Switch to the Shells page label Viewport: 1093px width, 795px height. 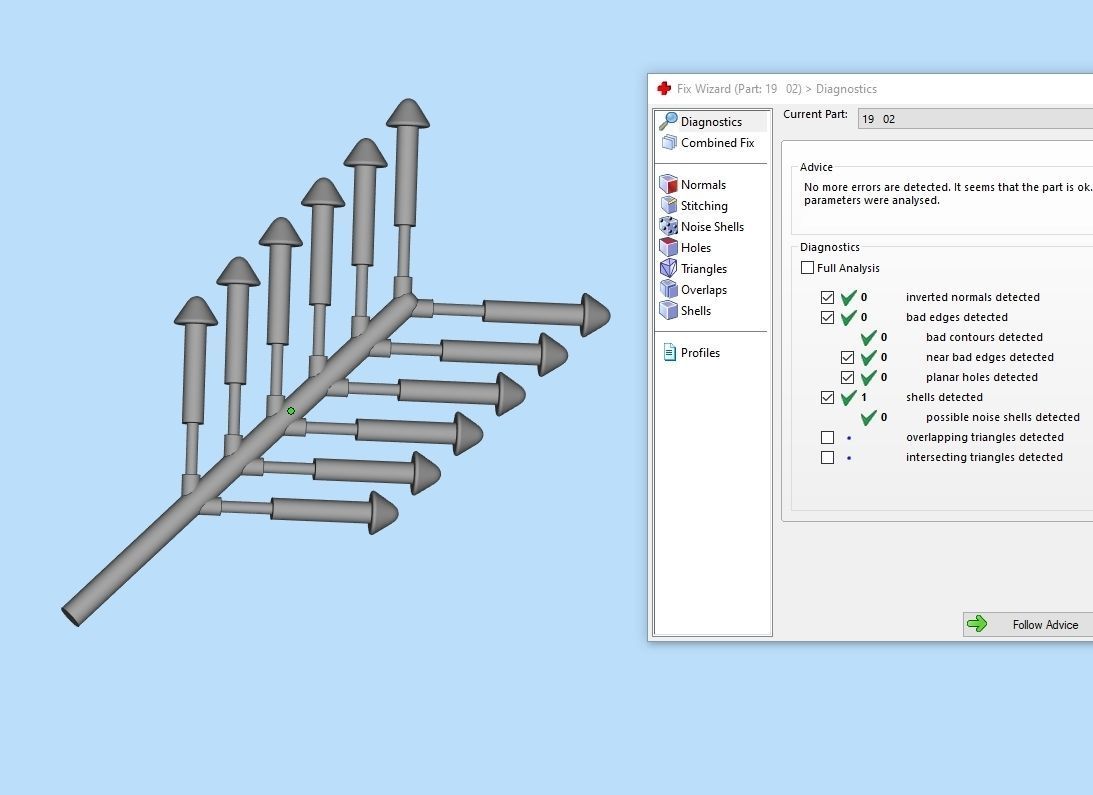696,310
